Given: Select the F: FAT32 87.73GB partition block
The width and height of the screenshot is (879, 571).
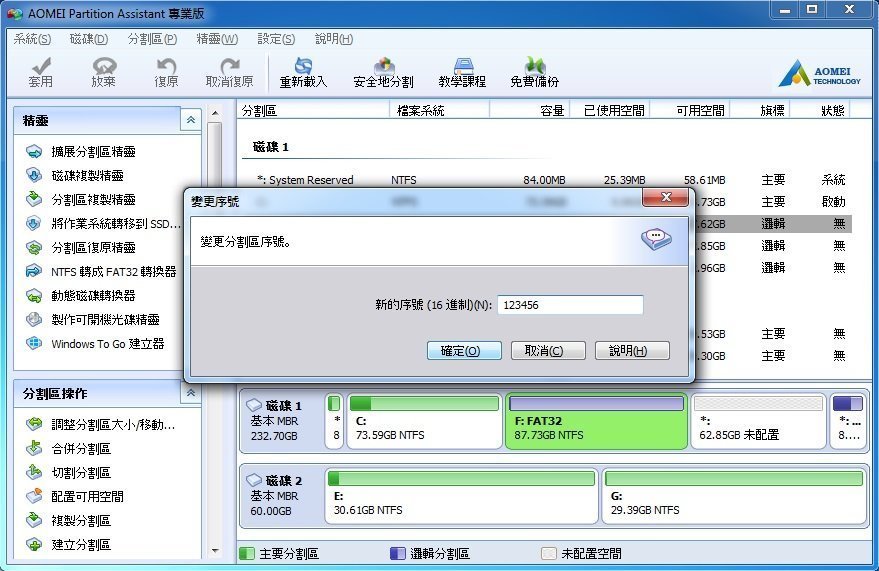Looking at the screenshot, I should [x=596, y=421].
